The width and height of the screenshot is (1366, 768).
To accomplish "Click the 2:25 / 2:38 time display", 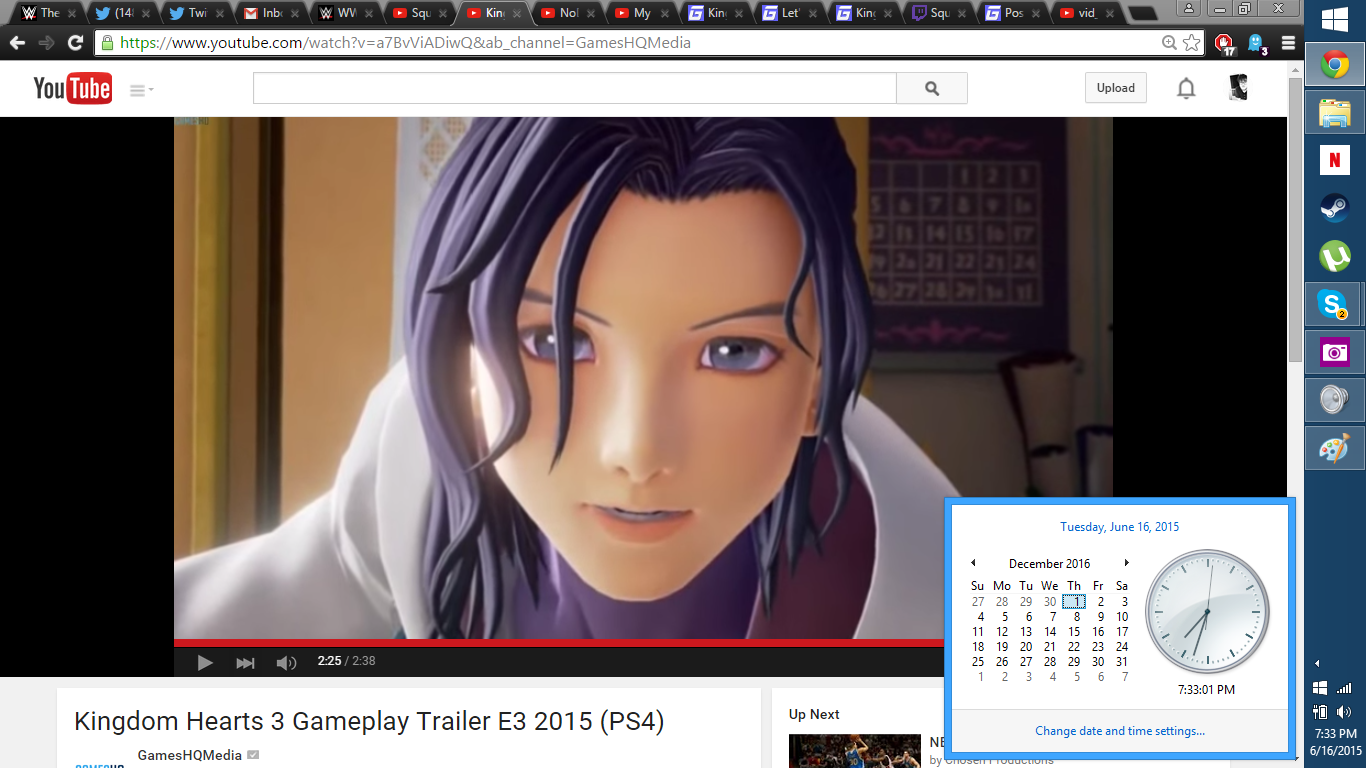I will 346,661.
